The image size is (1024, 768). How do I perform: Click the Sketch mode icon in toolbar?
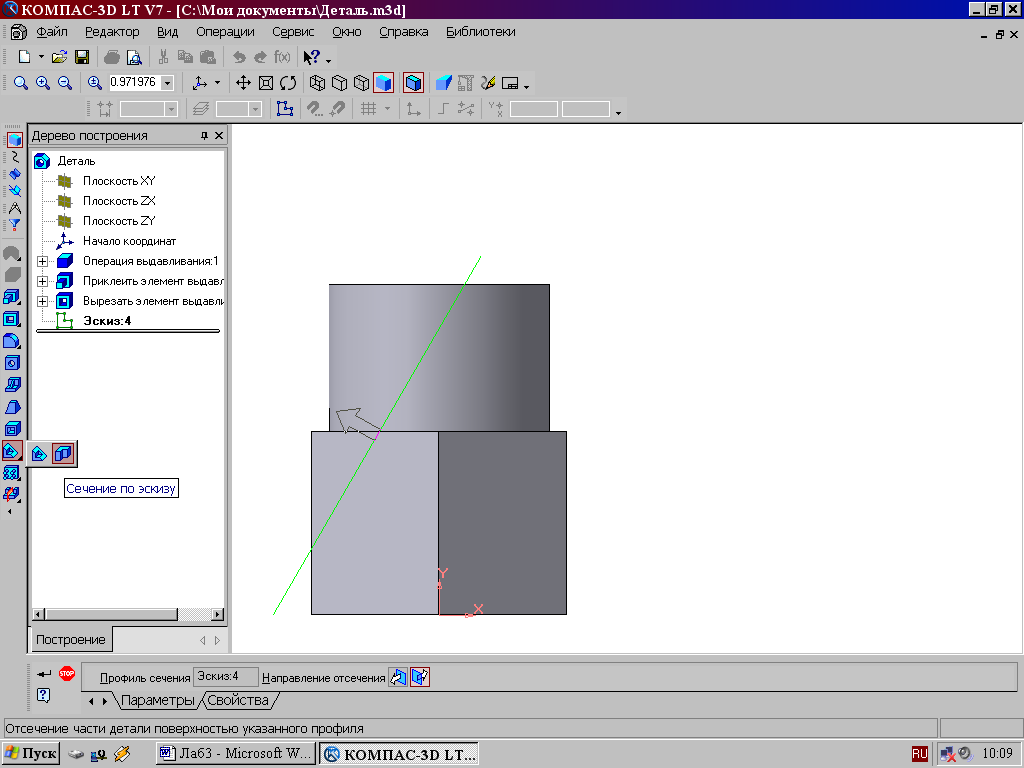[284, 109]
